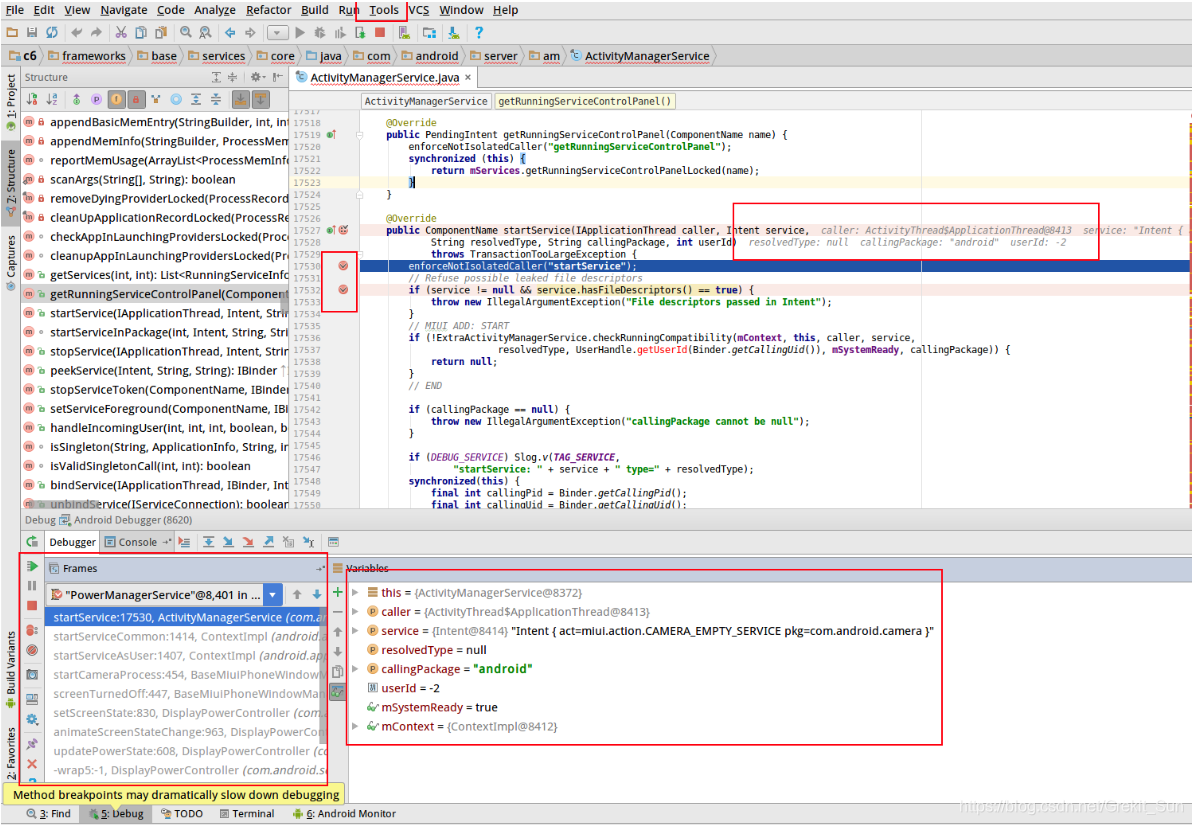Toggle the breakpoint at line 17530
The image size is (1193, 825).
(x=343, y=266)
